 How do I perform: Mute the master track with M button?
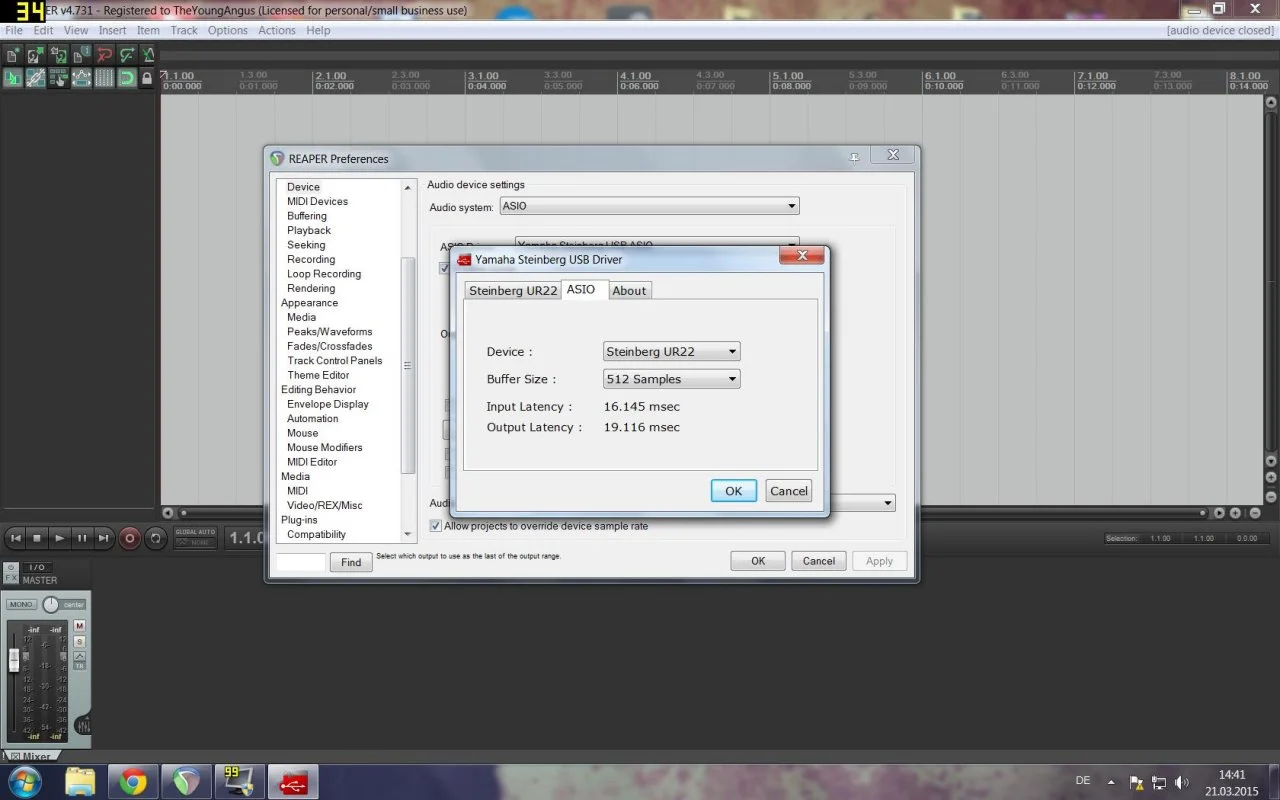(x=80, y=626)
